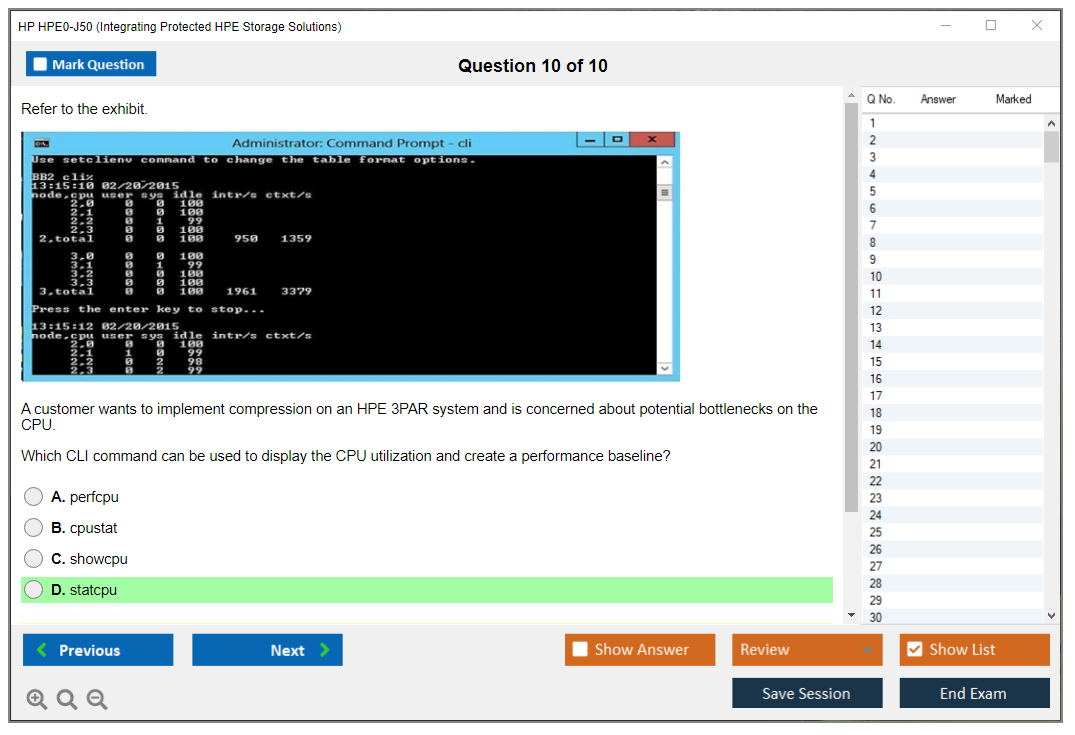Click the command prompt exhibit image
1075x735 pixels.
coord(350,256)
